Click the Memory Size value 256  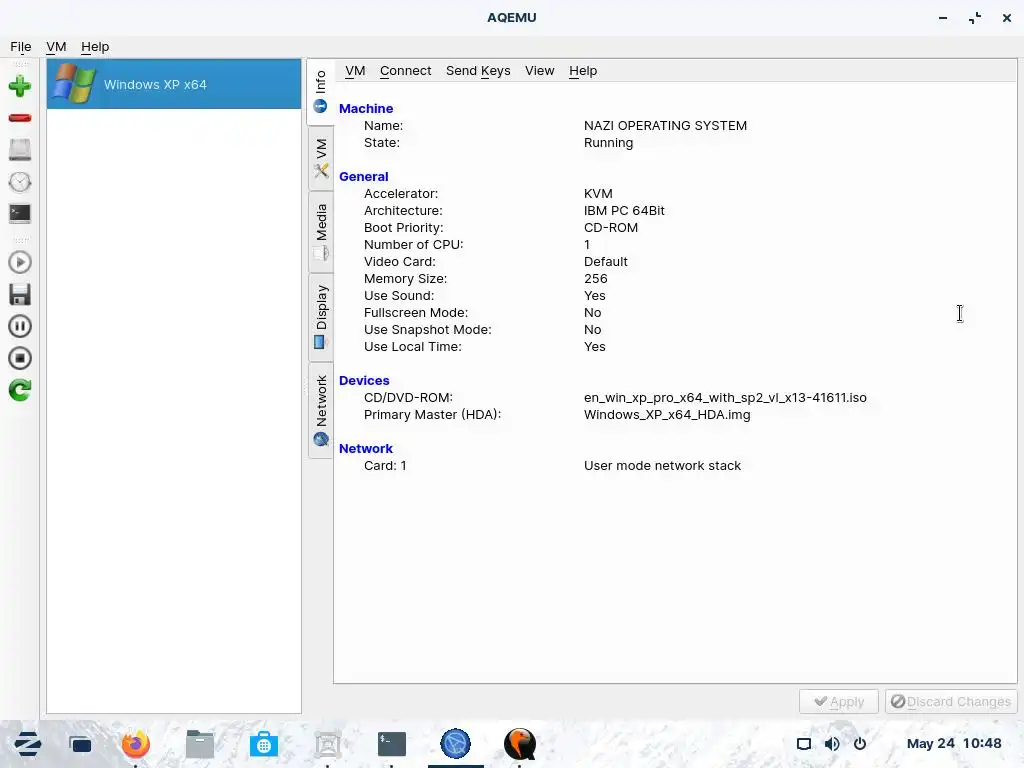(x=596, y=278)
